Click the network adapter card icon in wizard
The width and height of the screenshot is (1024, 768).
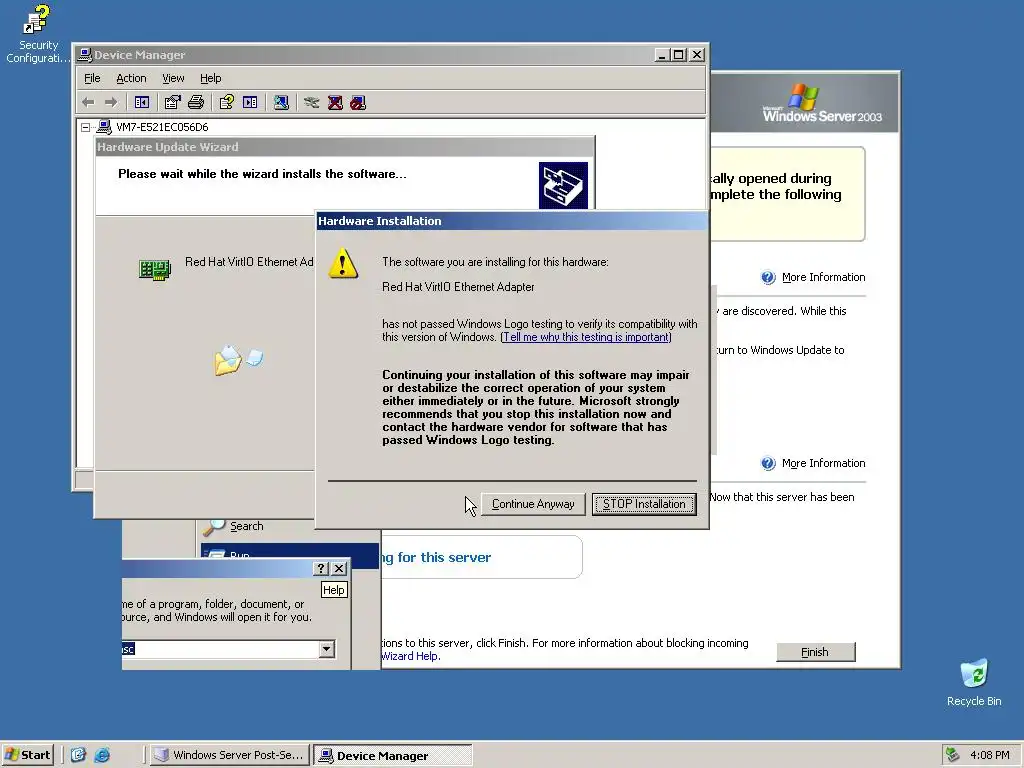155,269
